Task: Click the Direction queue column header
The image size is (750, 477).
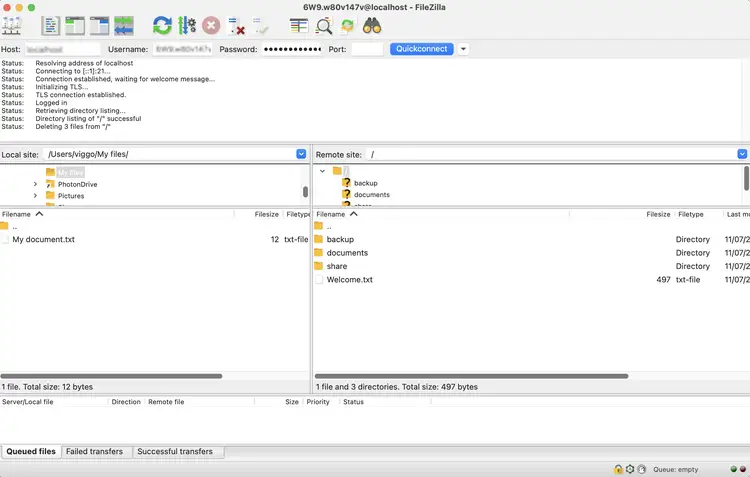Action: [126, 402]
